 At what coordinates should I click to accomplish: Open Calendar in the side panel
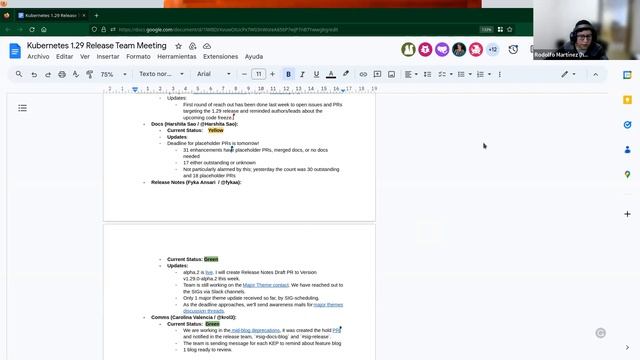pos(627,75)
